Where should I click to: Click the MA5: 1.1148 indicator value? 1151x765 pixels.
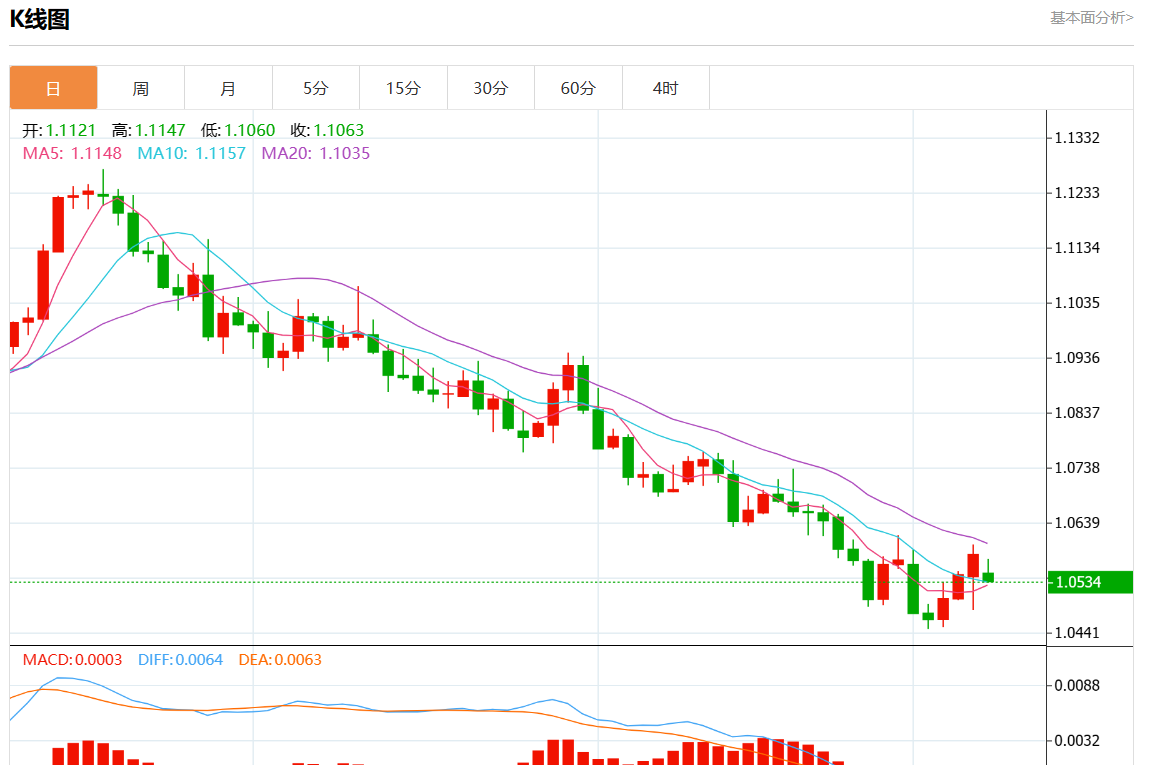point(72,153)
